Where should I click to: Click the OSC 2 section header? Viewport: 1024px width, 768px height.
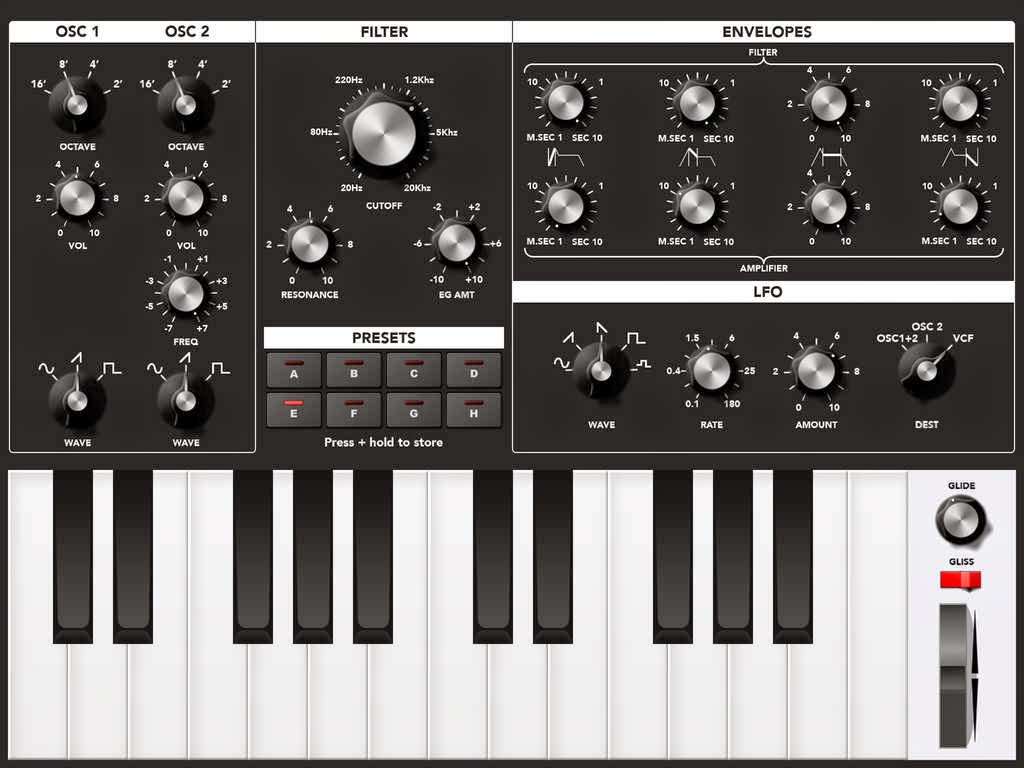point(187,31)
